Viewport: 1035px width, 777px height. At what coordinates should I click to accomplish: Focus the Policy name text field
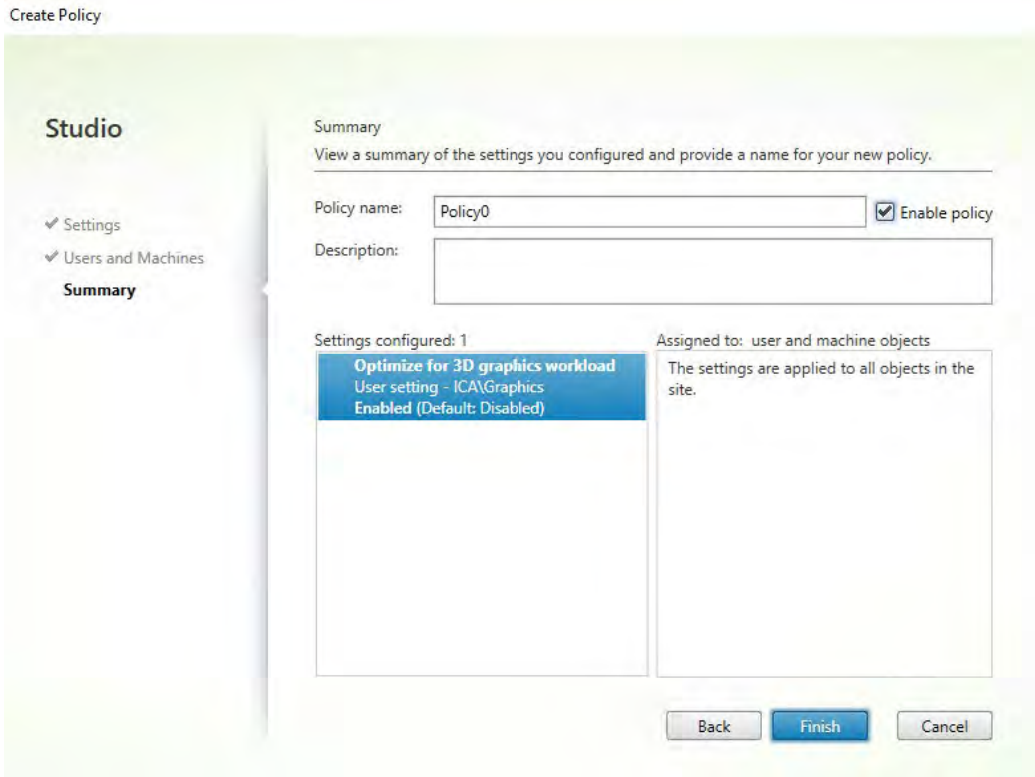tap(649, 212)
